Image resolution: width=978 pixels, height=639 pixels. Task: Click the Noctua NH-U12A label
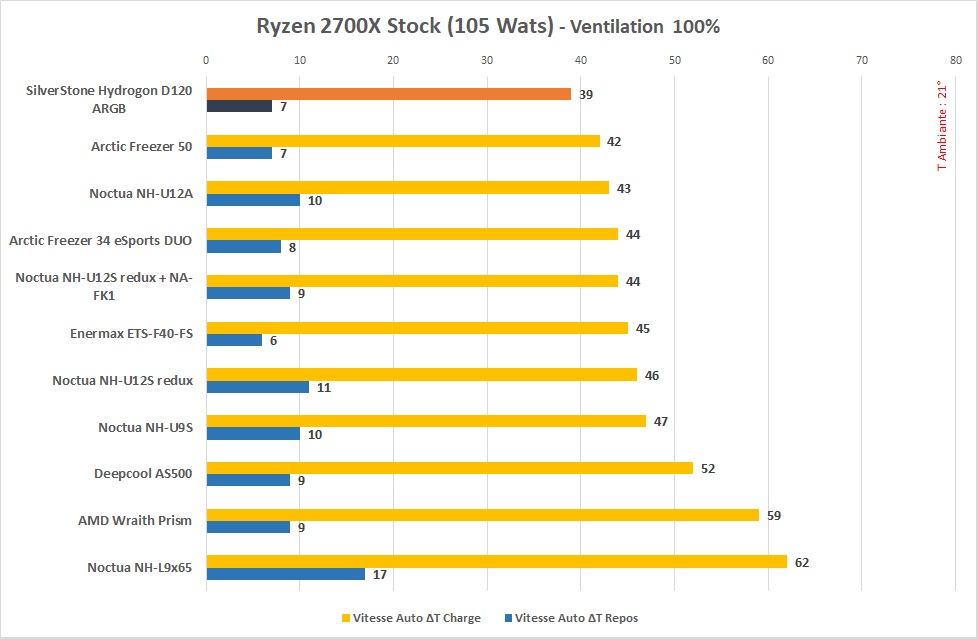click(141, 193)
